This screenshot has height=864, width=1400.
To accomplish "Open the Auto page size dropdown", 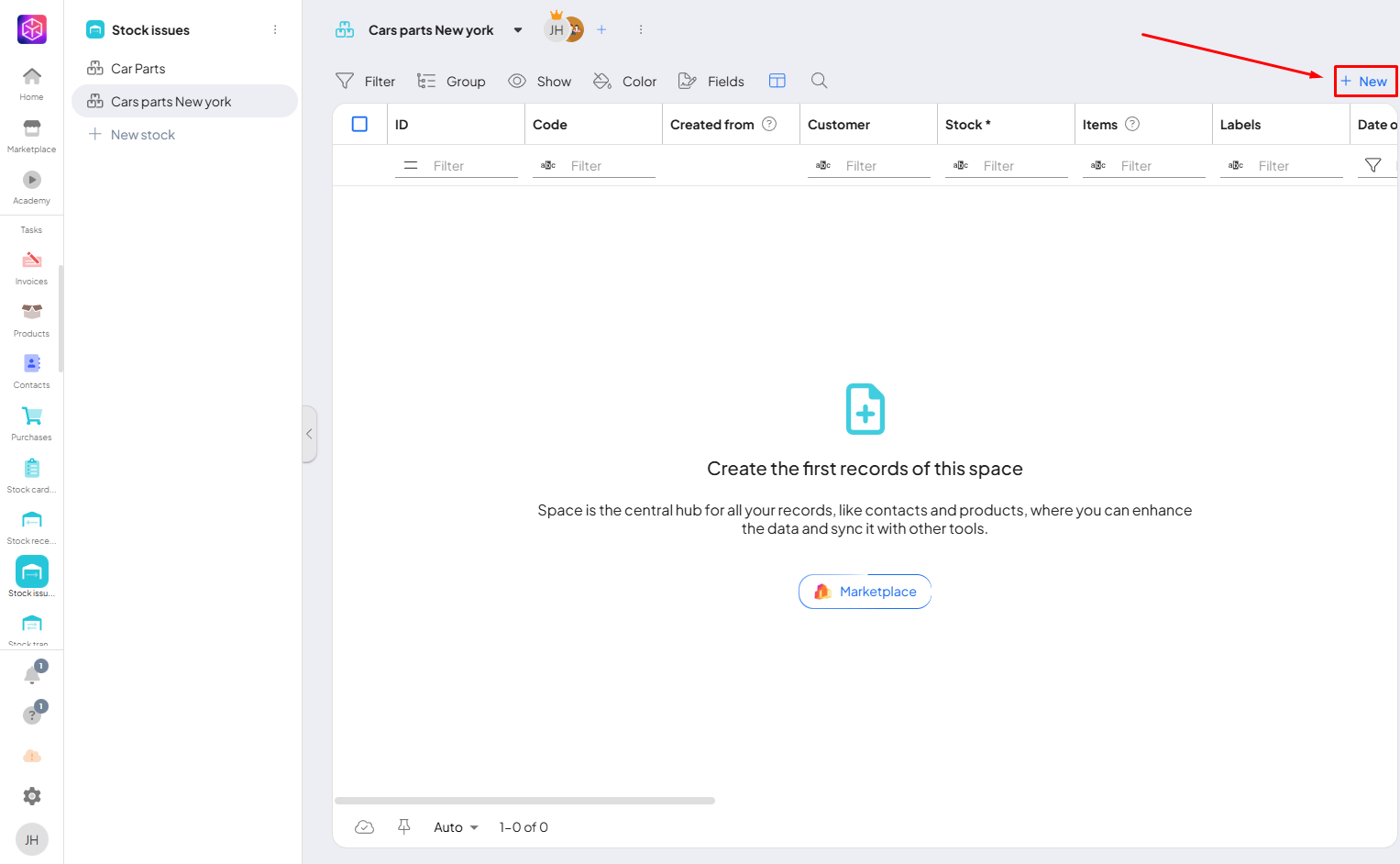I will tap(456, 827).
